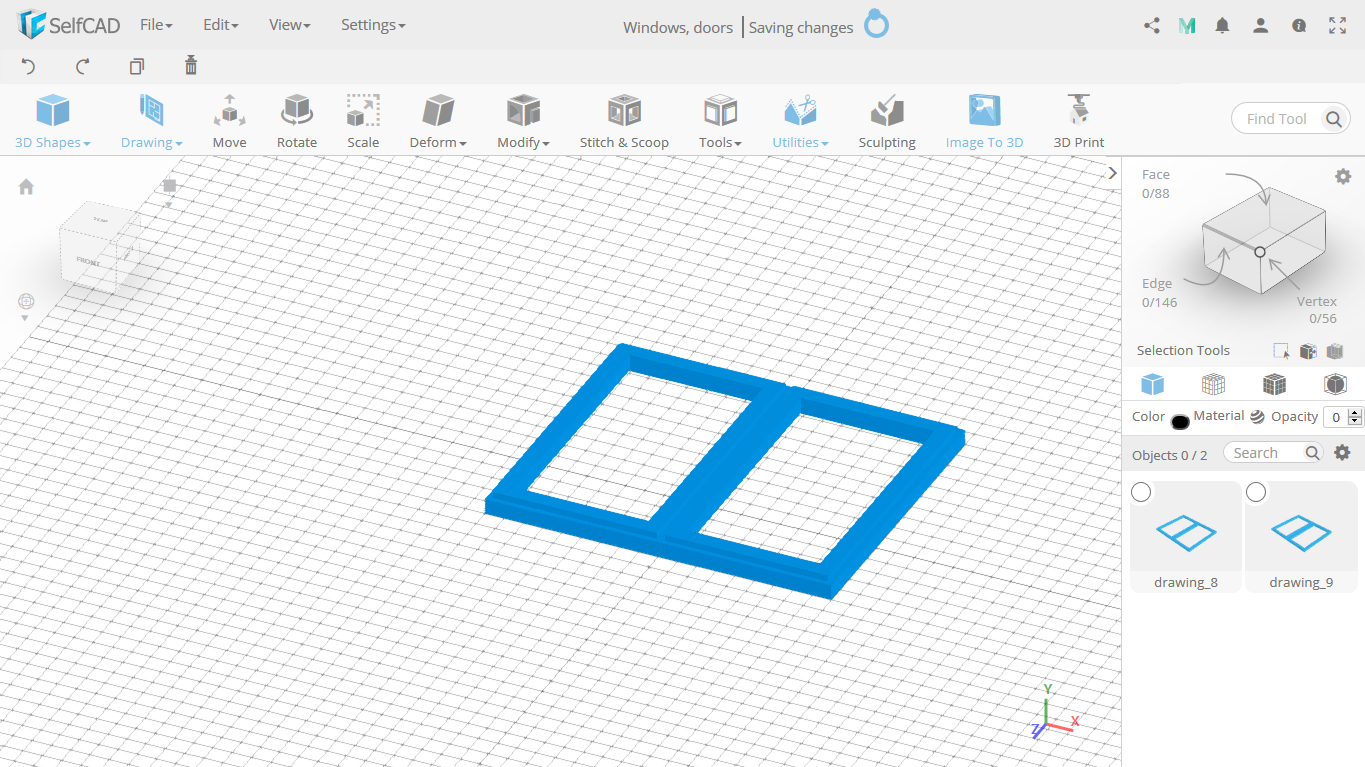Open the Settings menu
The width and height of the screenshot is (1365, 767).
(373, 25)
